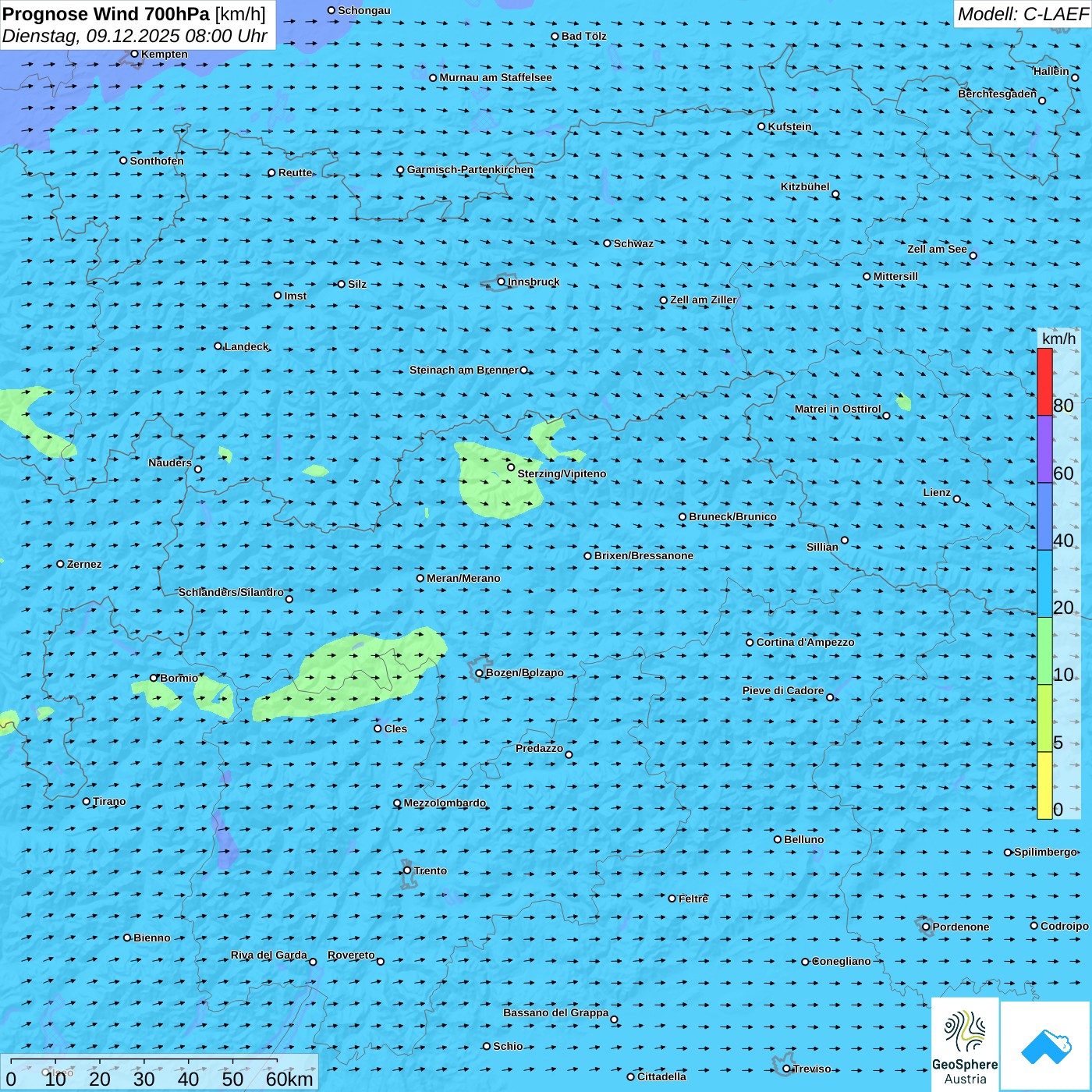Select the Bassano del Grappa label
1092x1092 pixels.
point(556,1012)
